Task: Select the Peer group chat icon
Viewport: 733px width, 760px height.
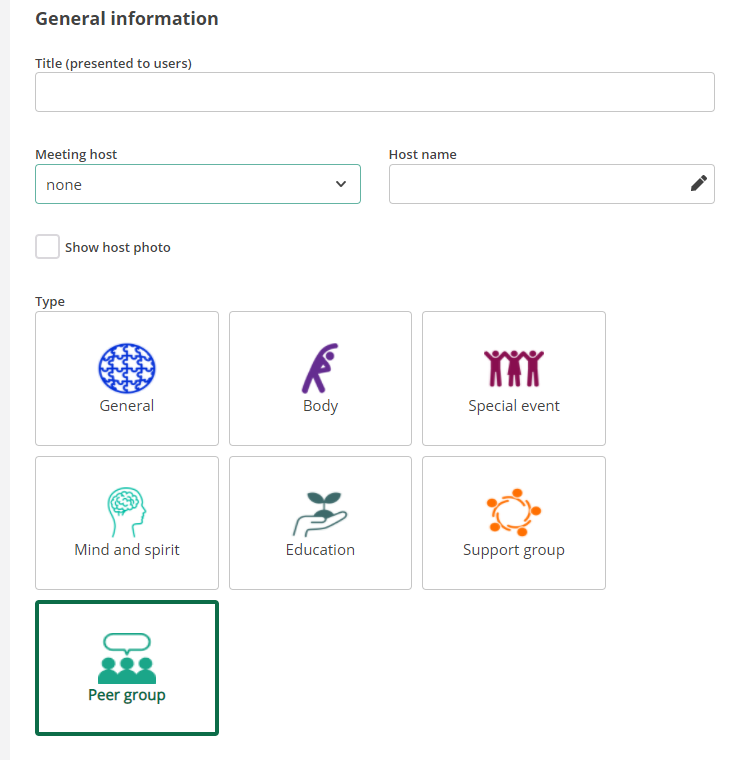Action: click(127, 658)
